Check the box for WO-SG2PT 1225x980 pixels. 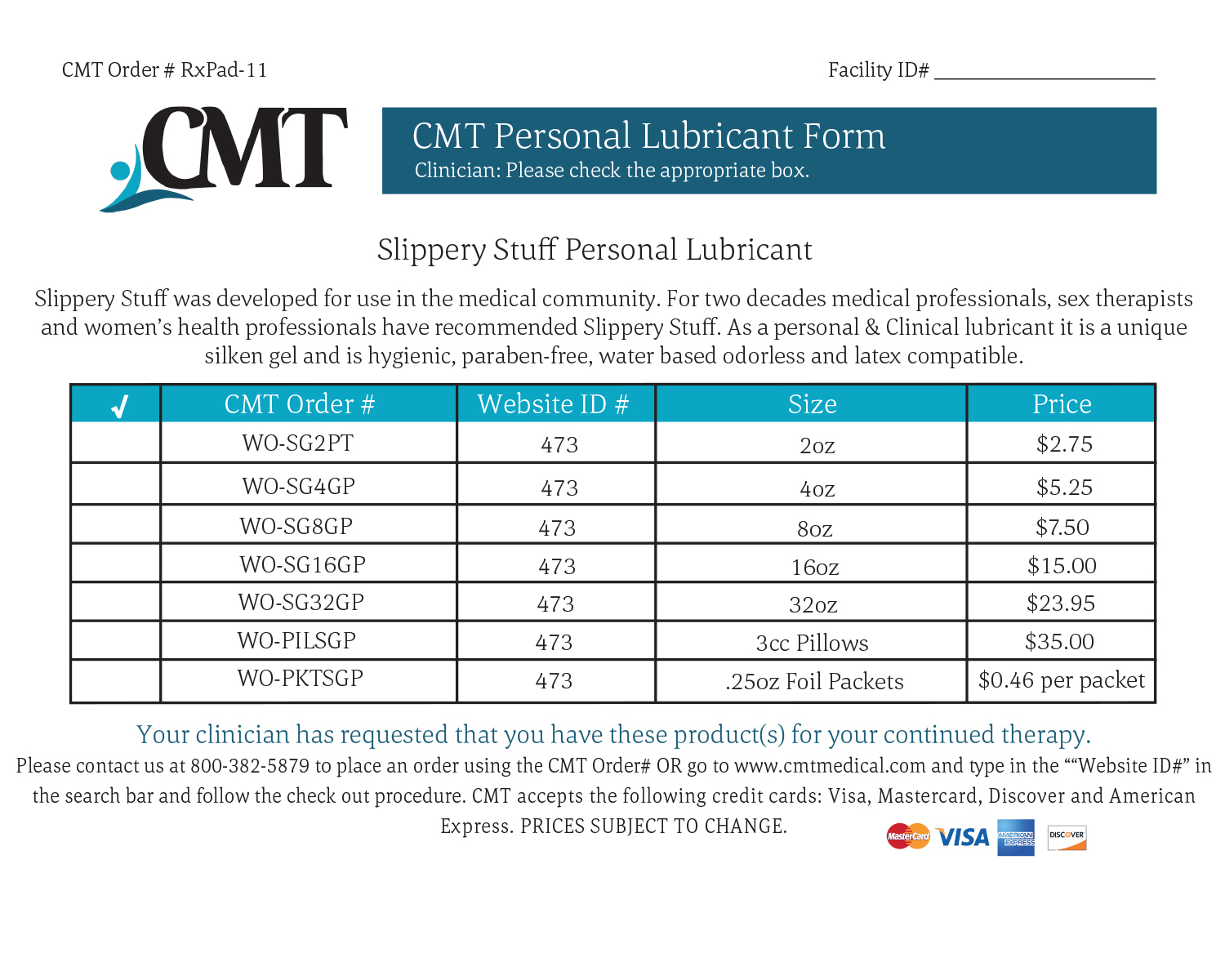116,443
